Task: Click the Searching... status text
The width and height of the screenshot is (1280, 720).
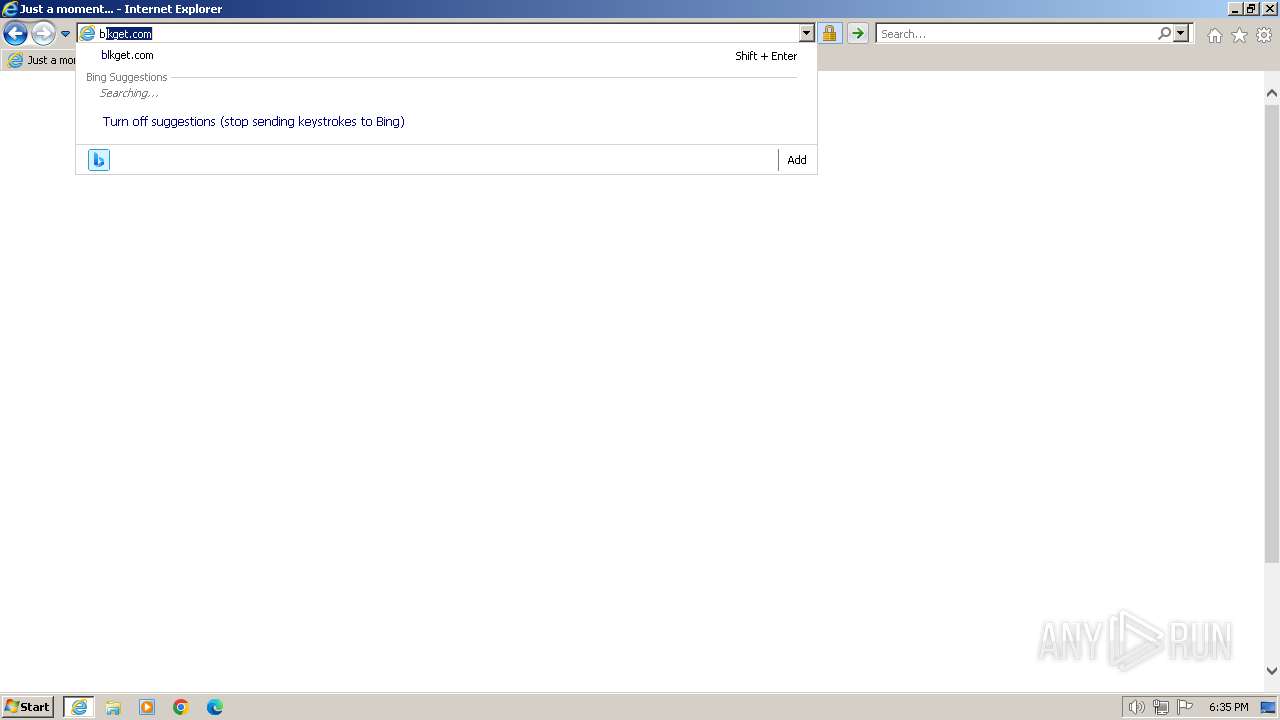Action: coord(129,93)
